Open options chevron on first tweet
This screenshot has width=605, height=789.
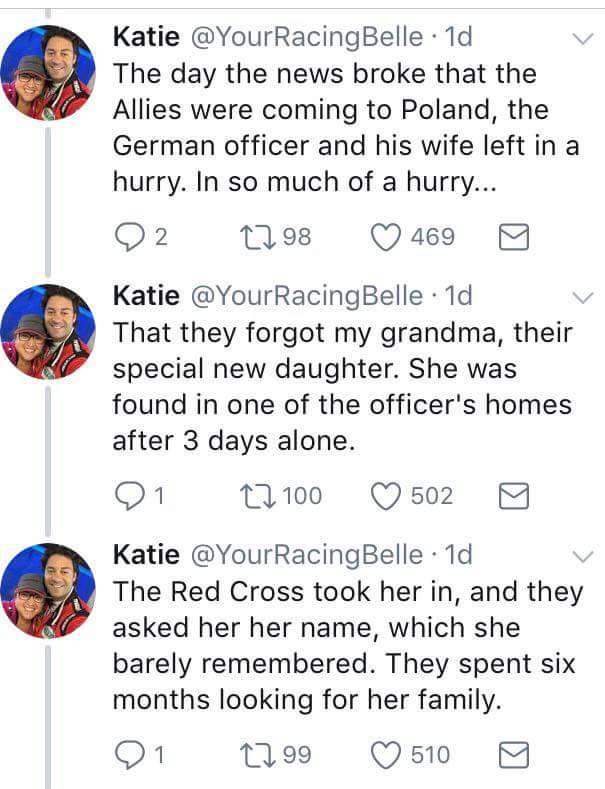pos(579,41)
